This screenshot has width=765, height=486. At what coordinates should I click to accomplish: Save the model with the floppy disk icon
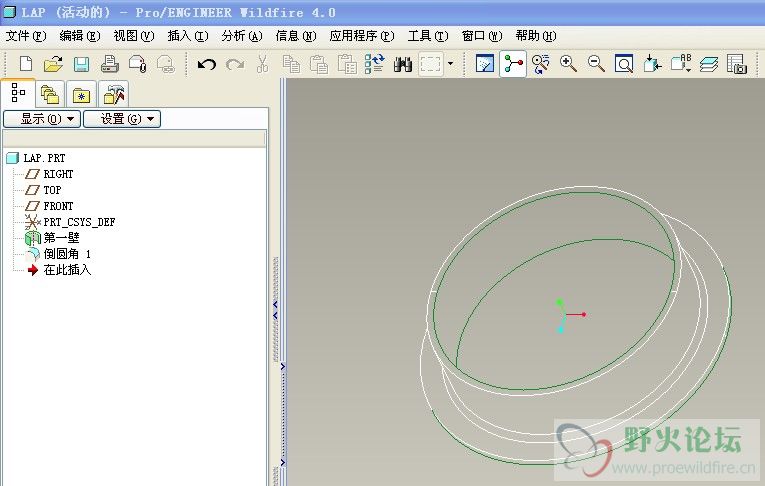click(x=81, y=64)
